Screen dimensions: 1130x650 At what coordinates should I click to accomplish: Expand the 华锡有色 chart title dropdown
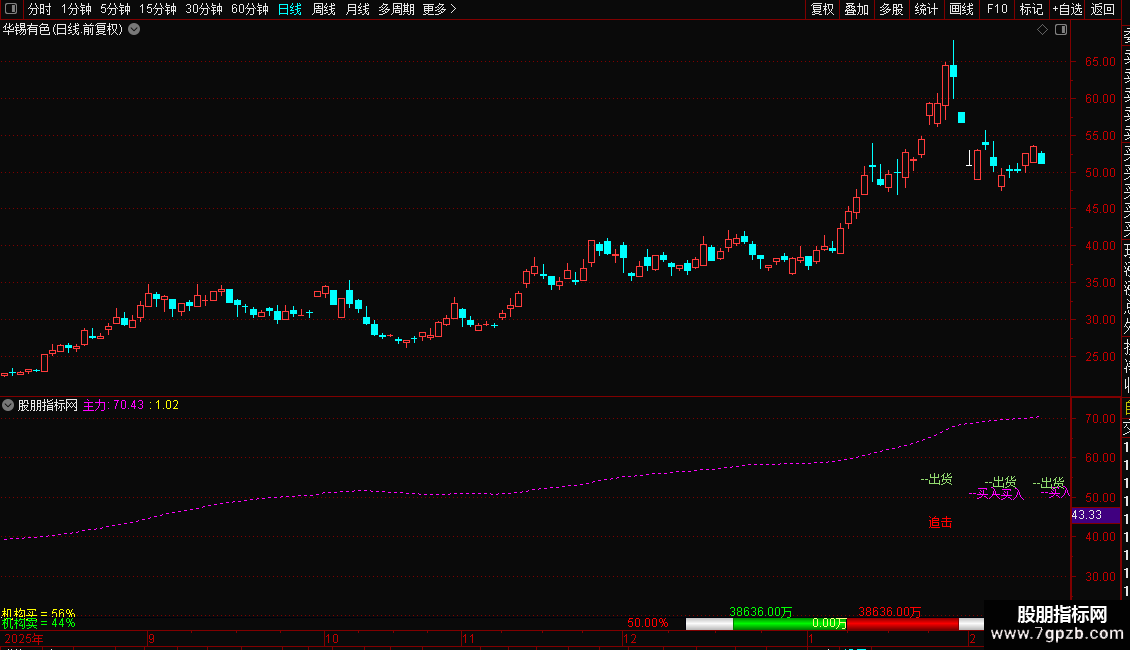[134, 30]
